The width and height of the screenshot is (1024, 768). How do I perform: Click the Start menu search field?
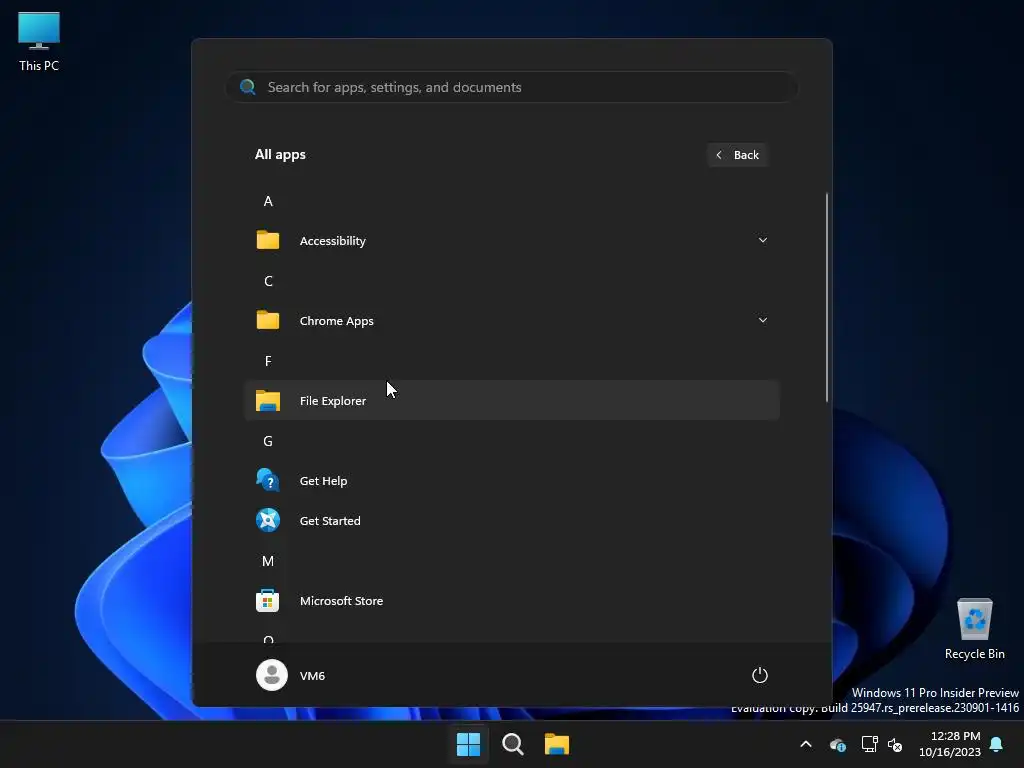[512, 87]
